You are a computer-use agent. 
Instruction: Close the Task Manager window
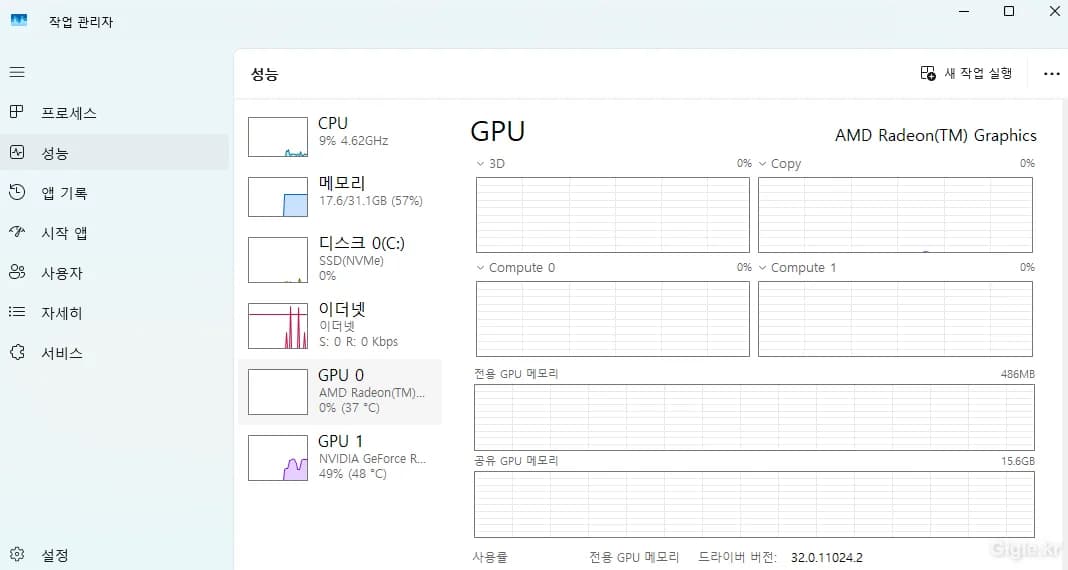[x=1054, y=12]
